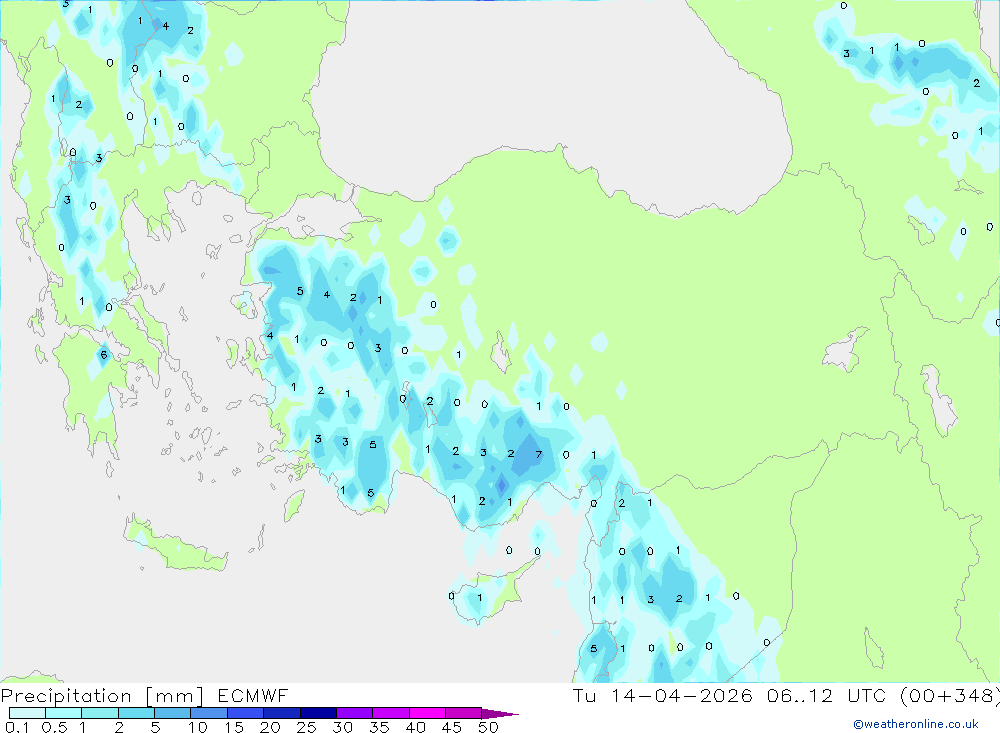Image resolution: width=1000 pixels, height=733 pixels.
Task: Click the '35' legend scale label
Action: 379,727
